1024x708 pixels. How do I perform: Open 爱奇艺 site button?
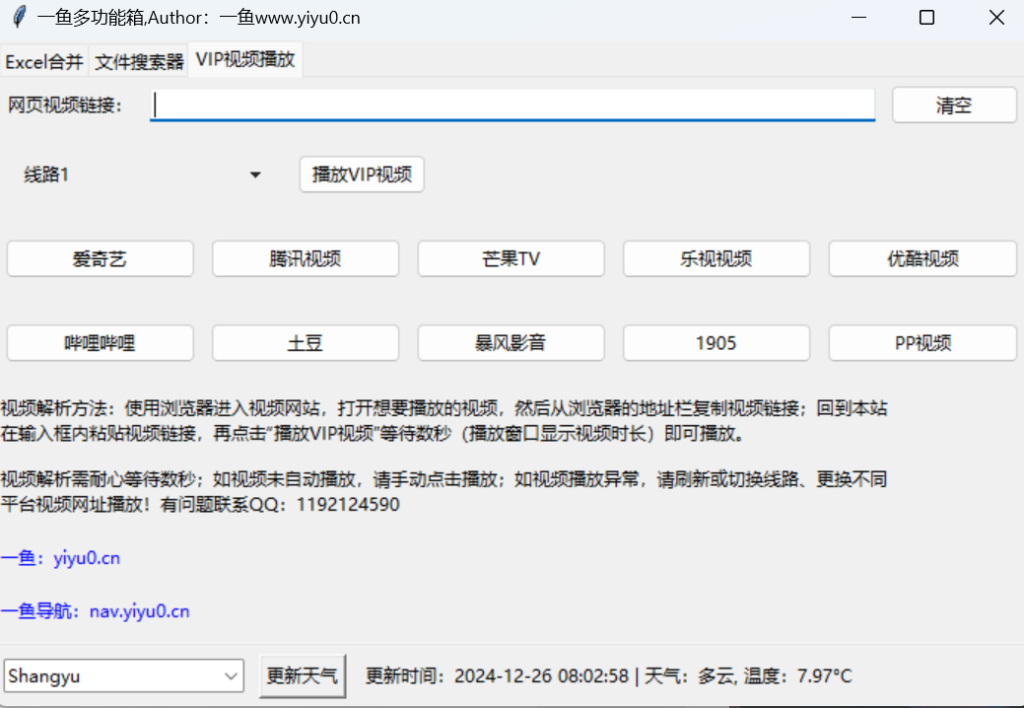100,259
